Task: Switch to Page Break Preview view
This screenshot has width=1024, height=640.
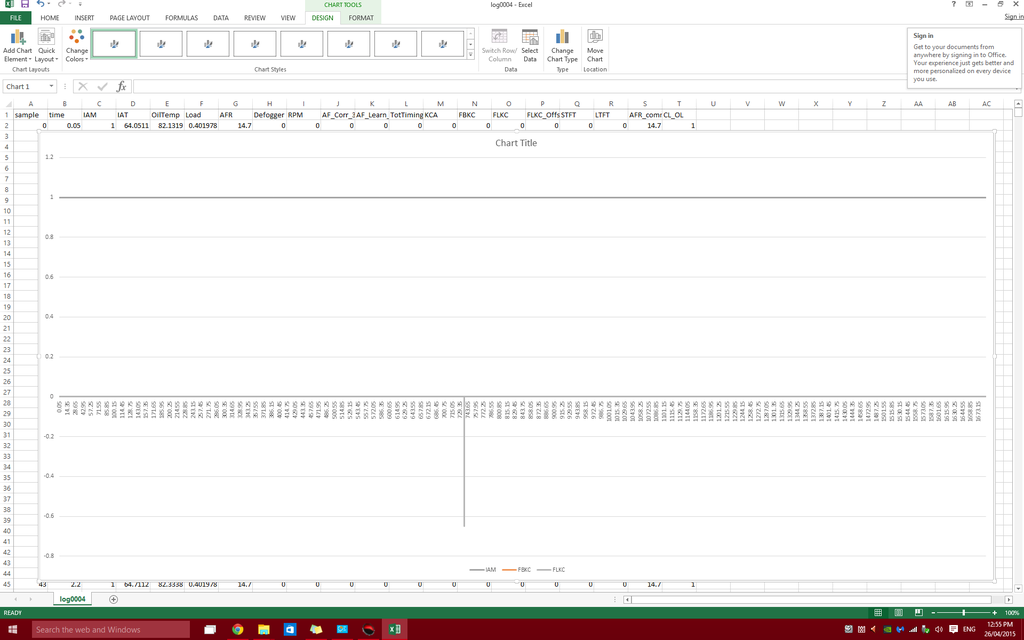Action: pyautogui.click(x=920, y=612)
